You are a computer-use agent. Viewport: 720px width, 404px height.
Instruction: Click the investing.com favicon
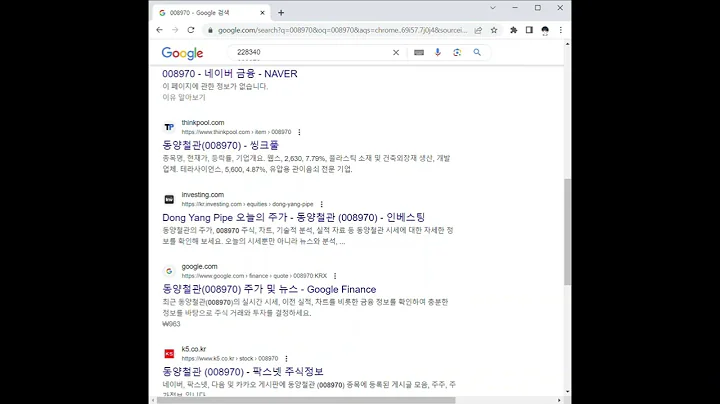[169, 199]
